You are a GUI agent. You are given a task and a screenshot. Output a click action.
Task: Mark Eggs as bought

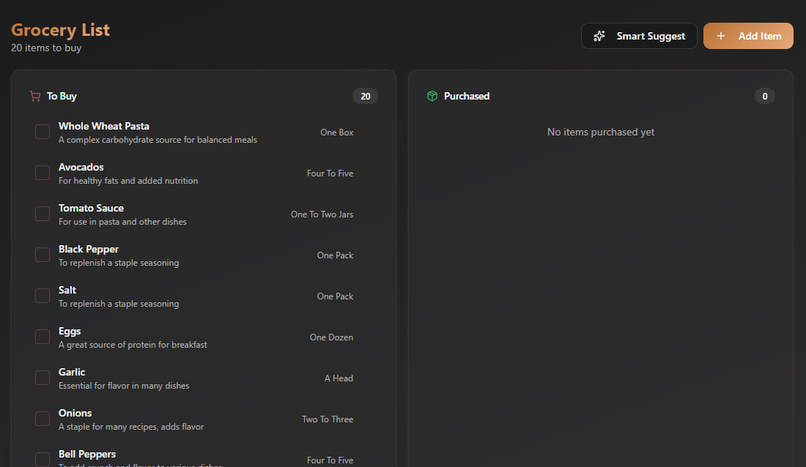pos(42,337)
